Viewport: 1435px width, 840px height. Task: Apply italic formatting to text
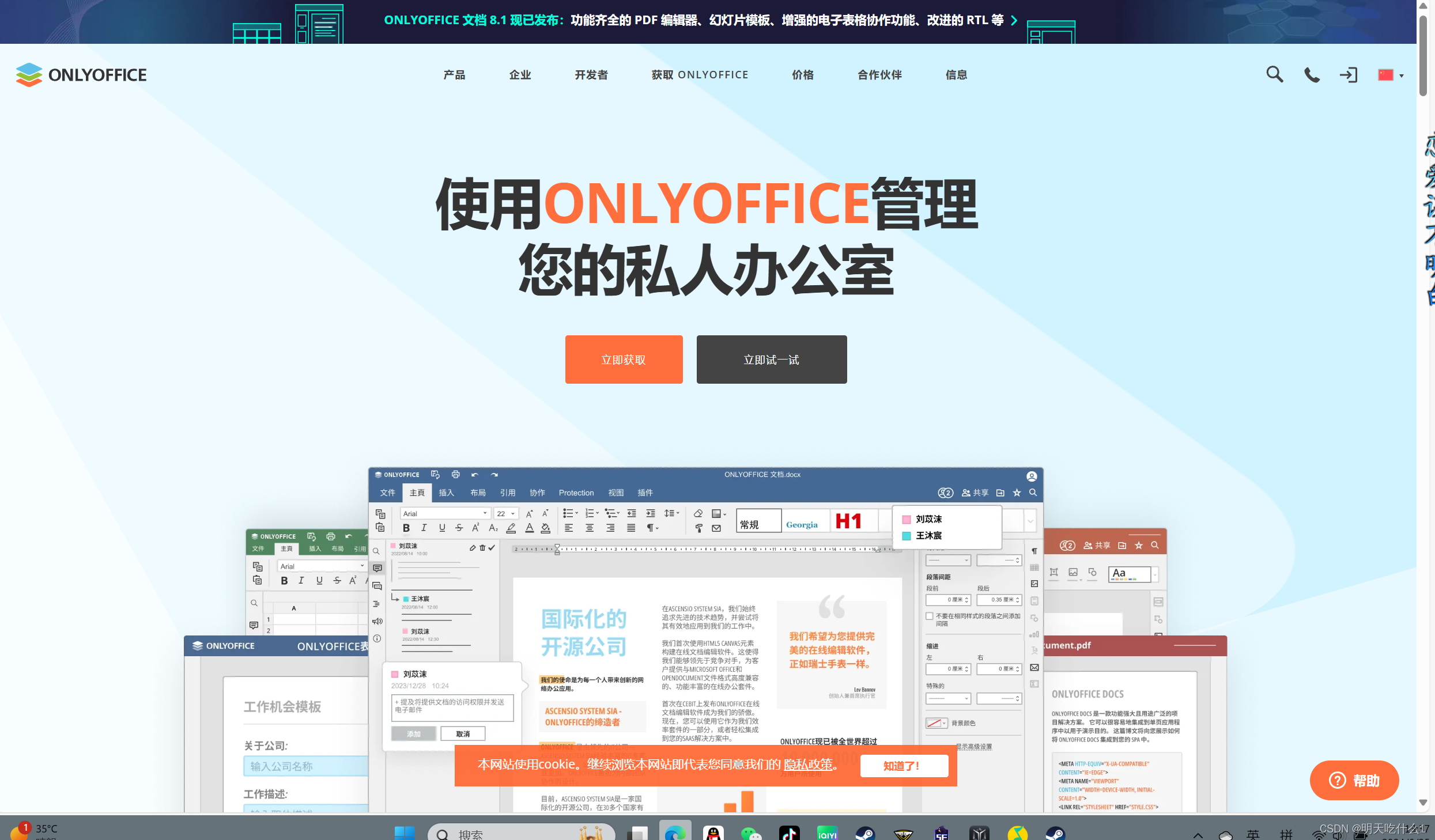[424, 528]
